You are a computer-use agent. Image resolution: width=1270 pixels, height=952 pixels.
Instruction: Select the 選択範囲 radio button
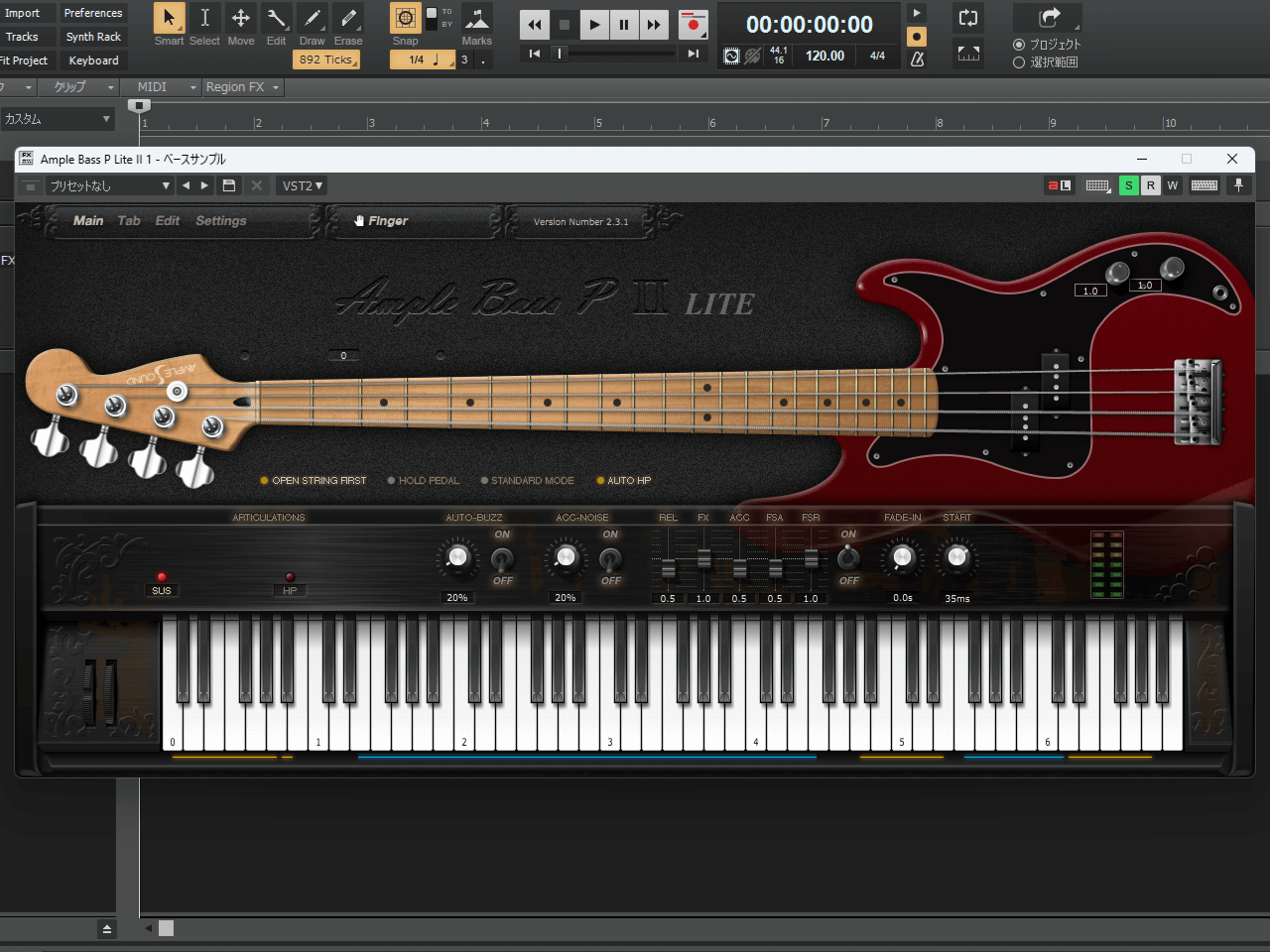tap(1019, 62)
